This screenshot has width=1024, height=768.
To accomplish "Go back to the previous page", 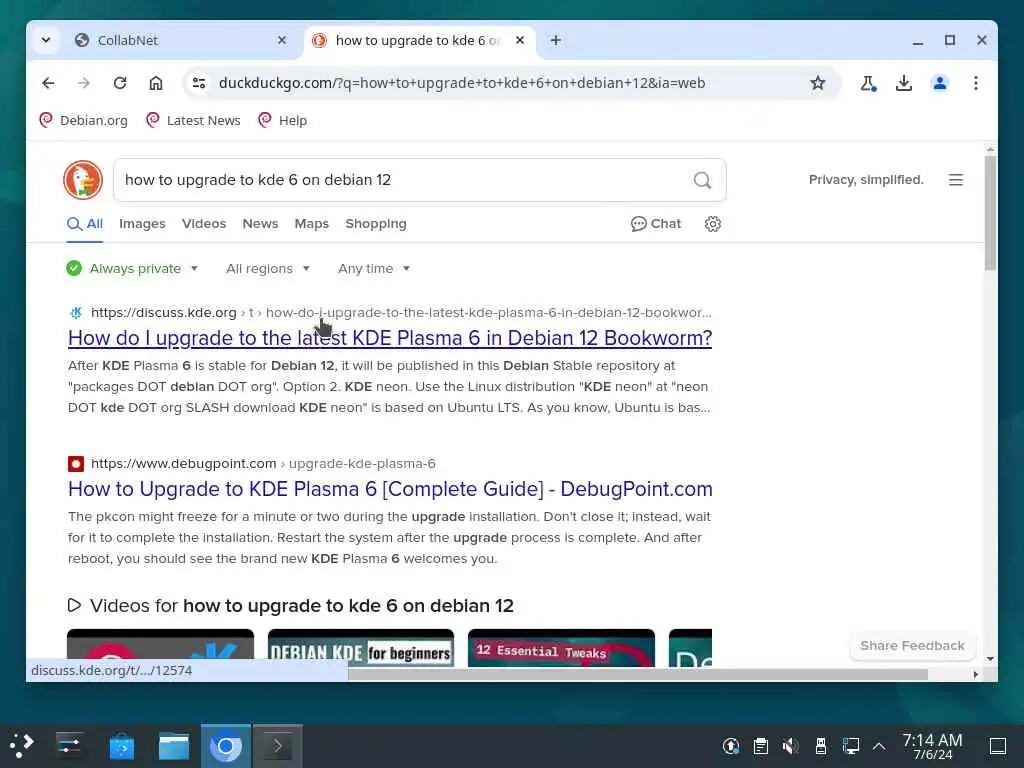I will point(48,83).
